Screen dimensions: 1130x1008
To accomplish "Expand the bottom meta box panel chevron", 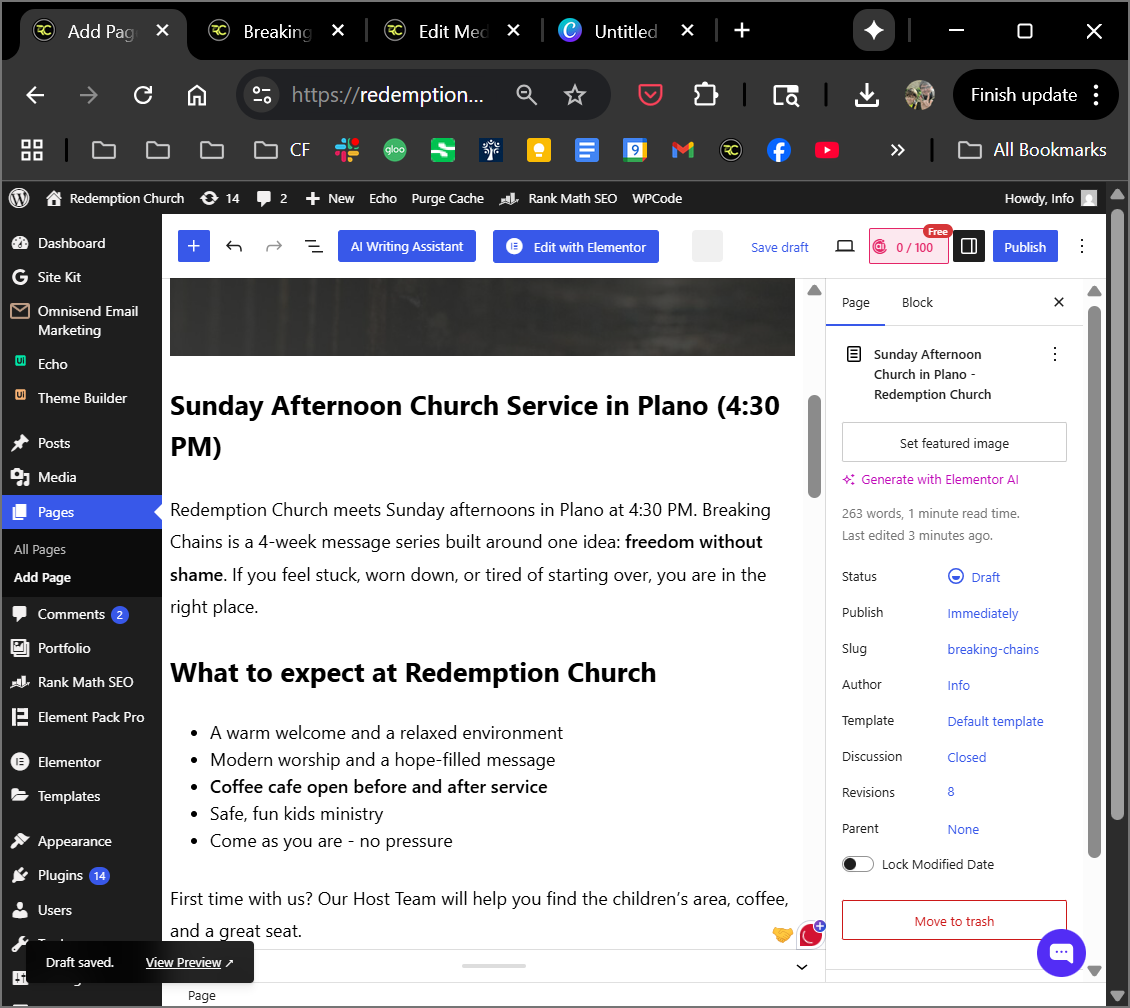I will pyautogui.click(x=801, y=967).
